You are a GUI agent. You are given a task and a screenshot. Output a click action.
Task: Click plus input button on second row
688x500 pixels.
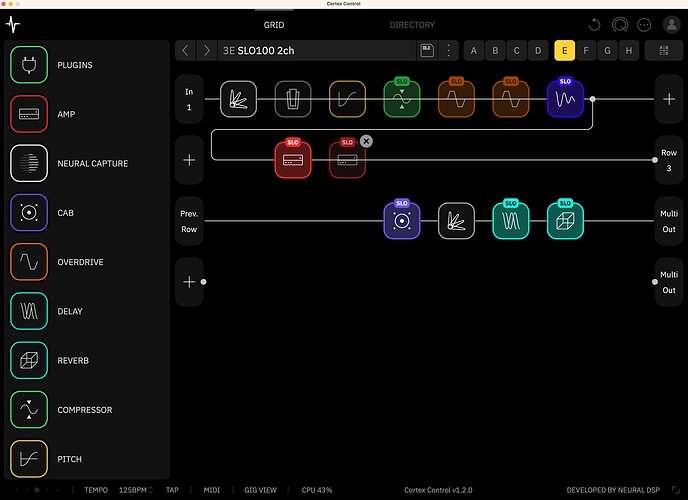(189, 160)
